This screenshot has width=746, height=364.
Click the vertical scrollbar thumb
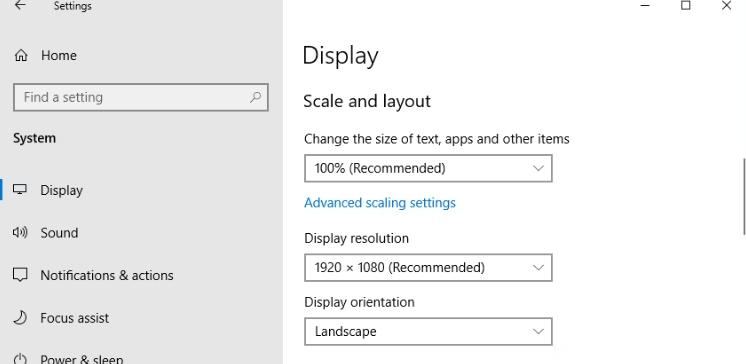[x=744, y=196]
